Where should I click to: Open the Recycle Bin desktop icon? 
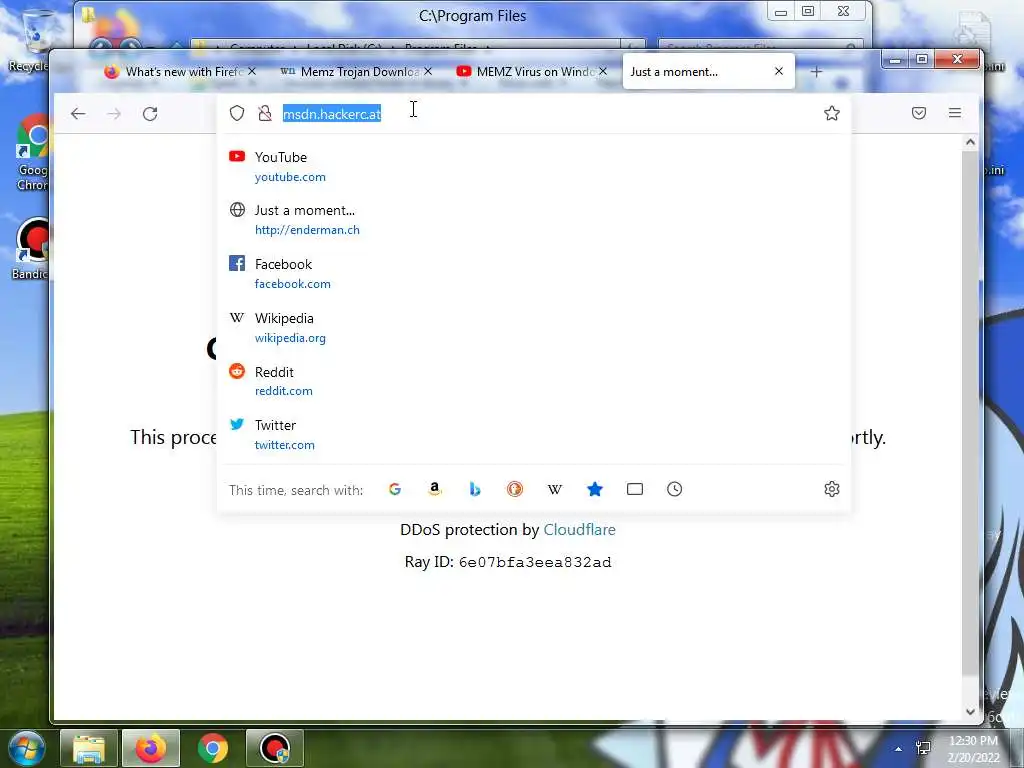pos(27,42)
